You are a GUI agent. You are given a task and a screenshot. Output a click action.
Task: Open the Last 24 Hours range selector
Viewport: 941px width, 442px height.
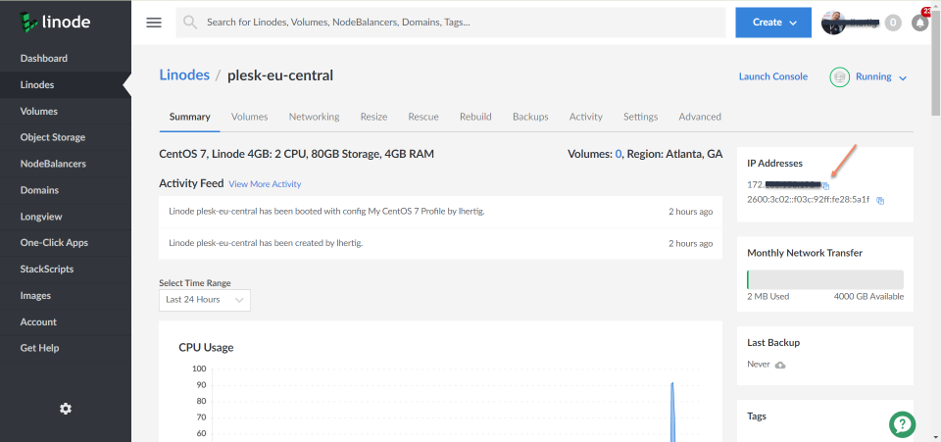click(x=205, y=300)
